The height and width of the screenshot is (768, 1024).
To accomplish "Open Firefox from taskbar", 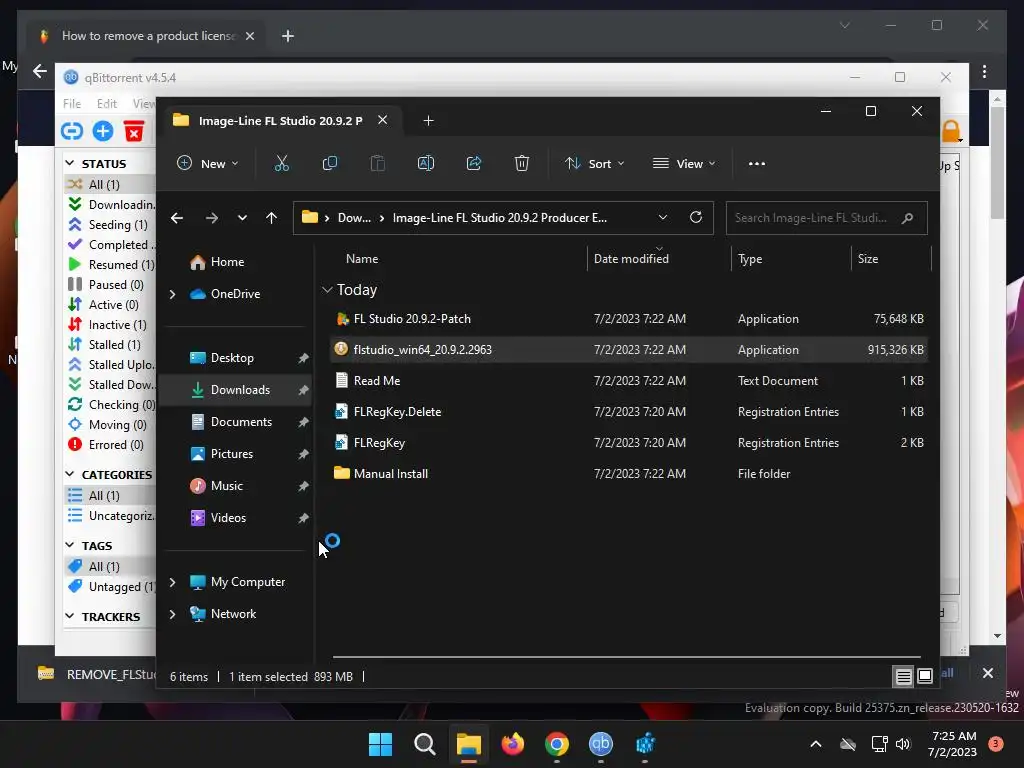I will tap(513, 744).
